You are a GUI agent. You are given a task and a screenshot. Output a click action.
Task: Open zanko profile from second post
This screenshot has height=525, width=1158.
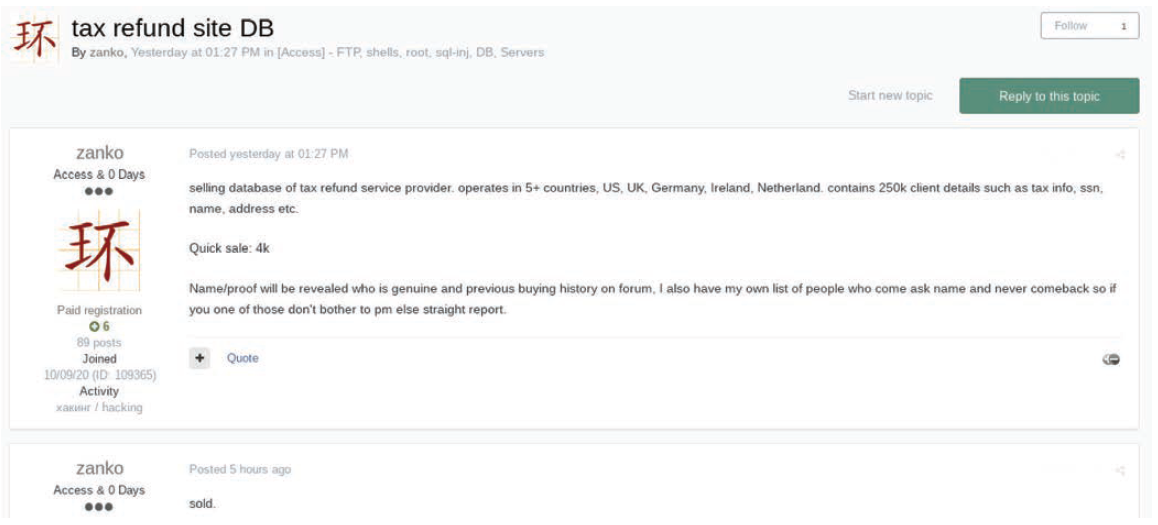pos(100,468)
